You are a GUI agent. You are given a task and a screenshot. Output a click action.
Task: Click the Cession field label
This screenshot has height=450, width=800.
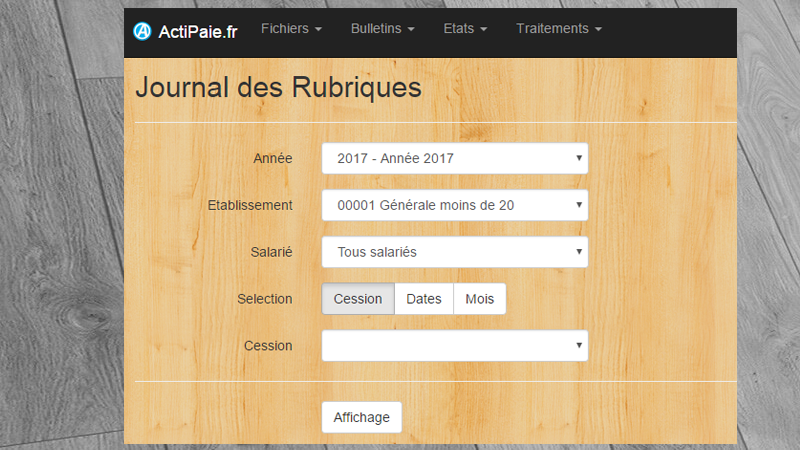[x=268, y=346]
